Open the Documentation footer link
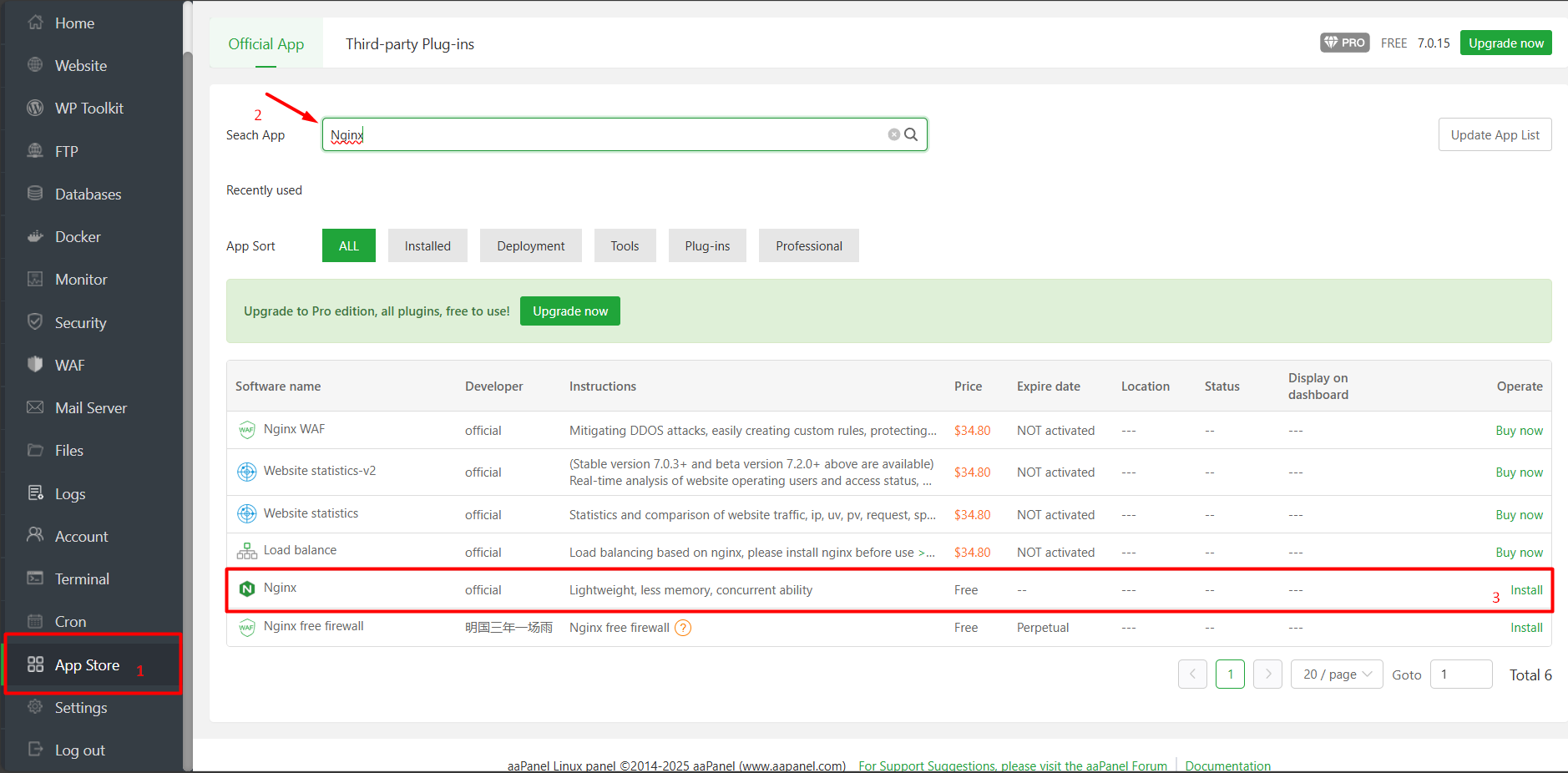This screenshot has width=1568, height=773. pyautogui.click(x=1227, y=765)
